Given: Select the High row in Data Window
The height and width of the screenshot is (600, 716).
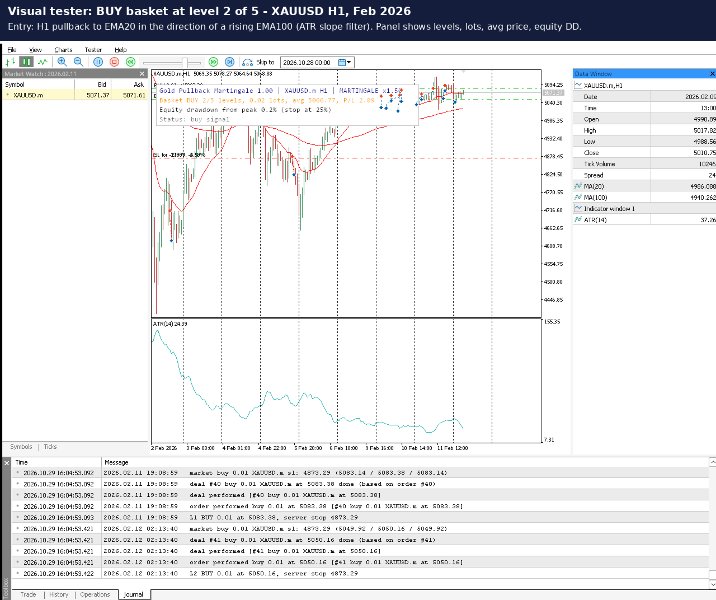Looking at the screenshot, I should click(x=644, y=130).
